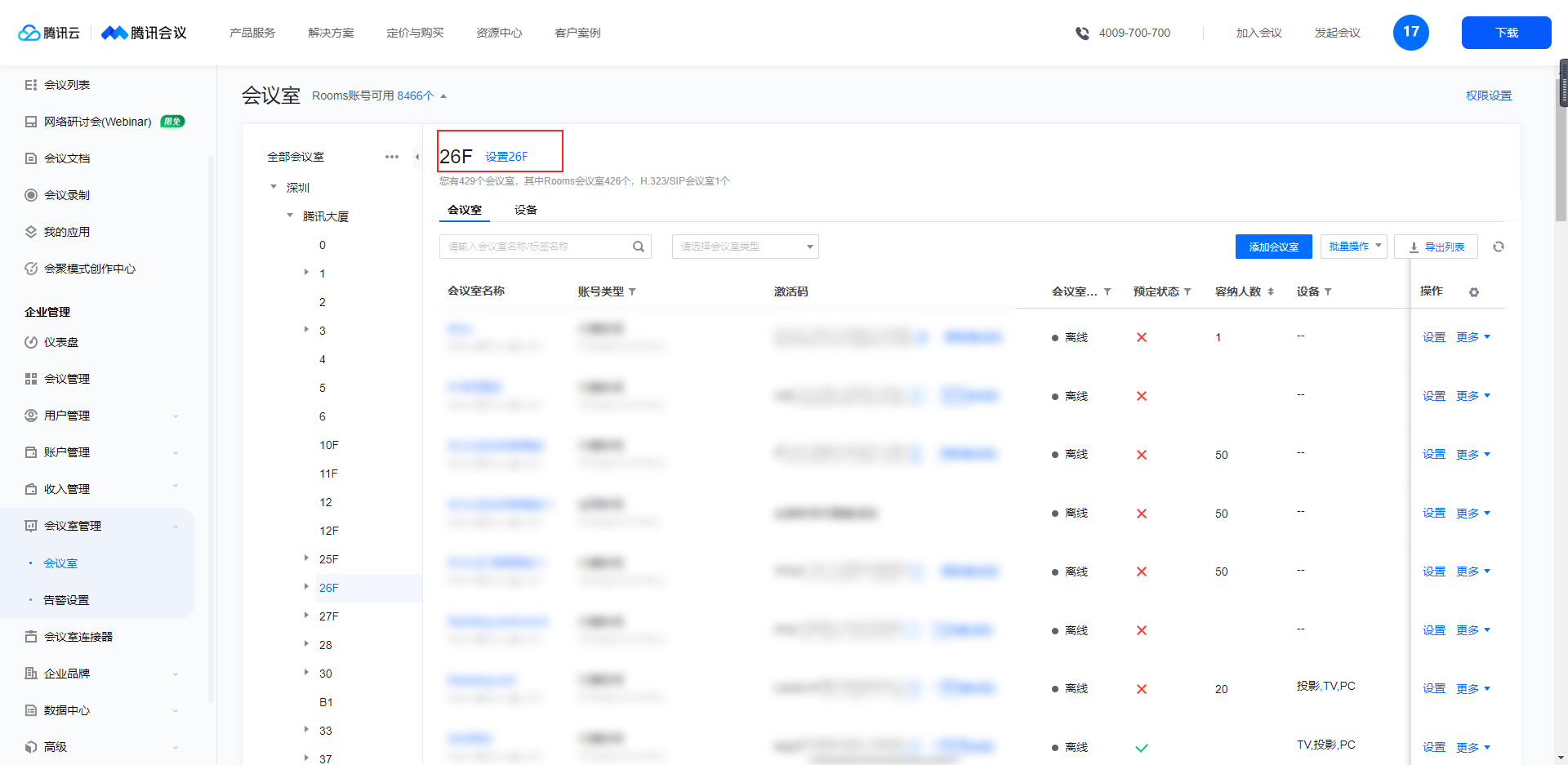
Task: Collapse the 腾讯大厦 tree node
Action: point(290,216)
